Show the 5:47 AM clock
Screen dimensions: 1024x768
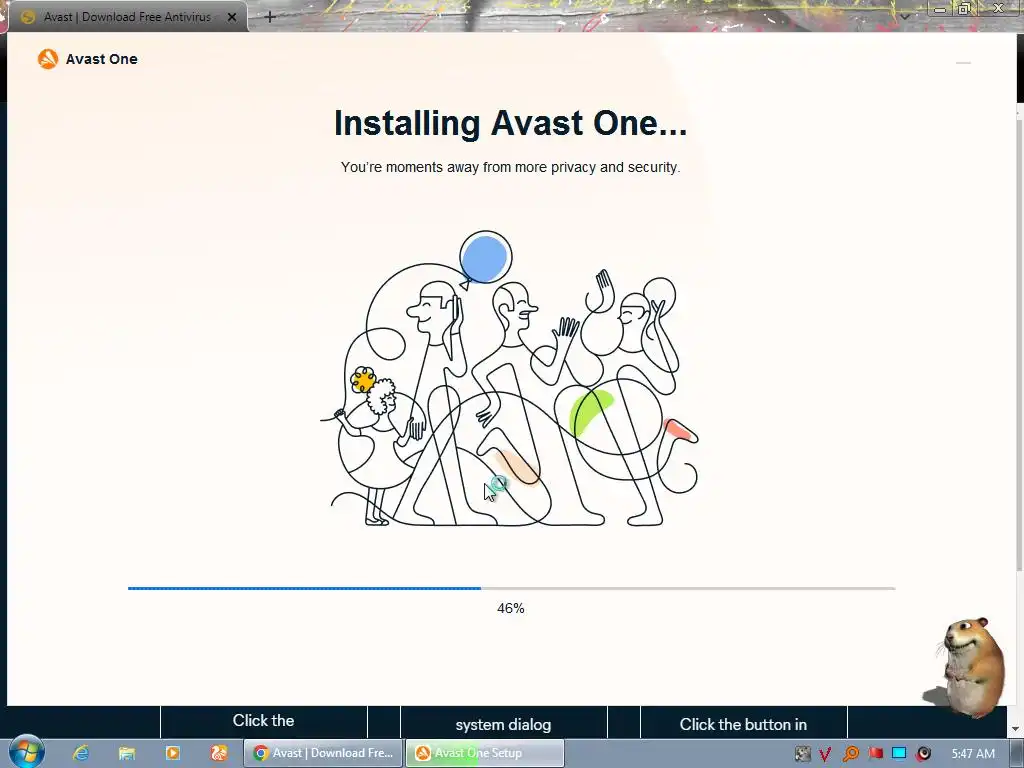tap(973, 754)
